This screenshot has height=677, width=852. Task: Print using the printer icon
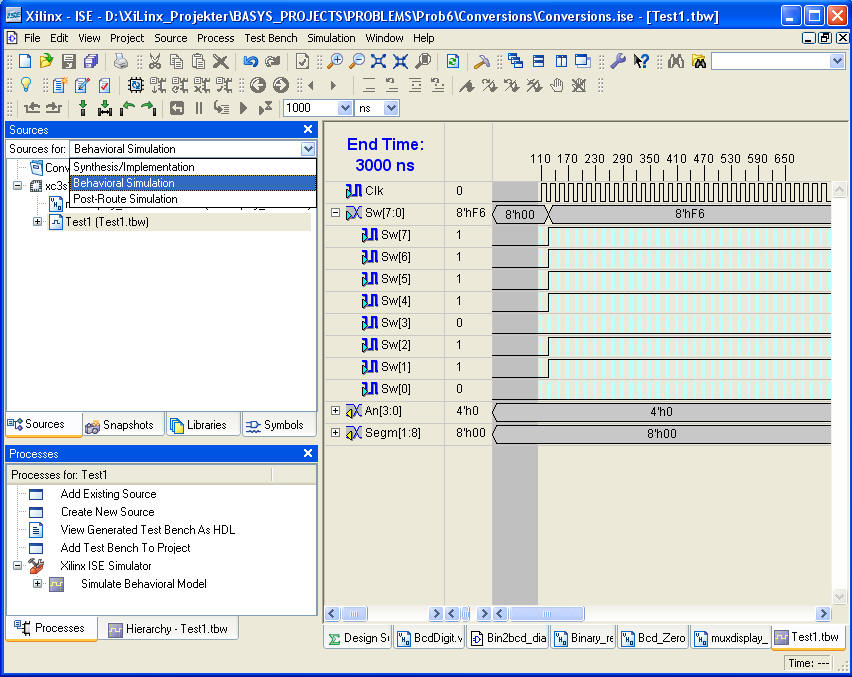[121, 61]
